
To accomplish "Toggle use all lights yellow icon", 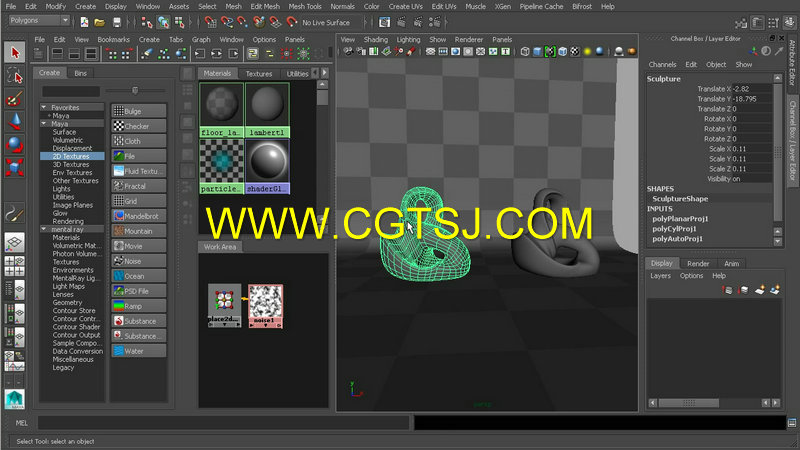I will 588,52.
